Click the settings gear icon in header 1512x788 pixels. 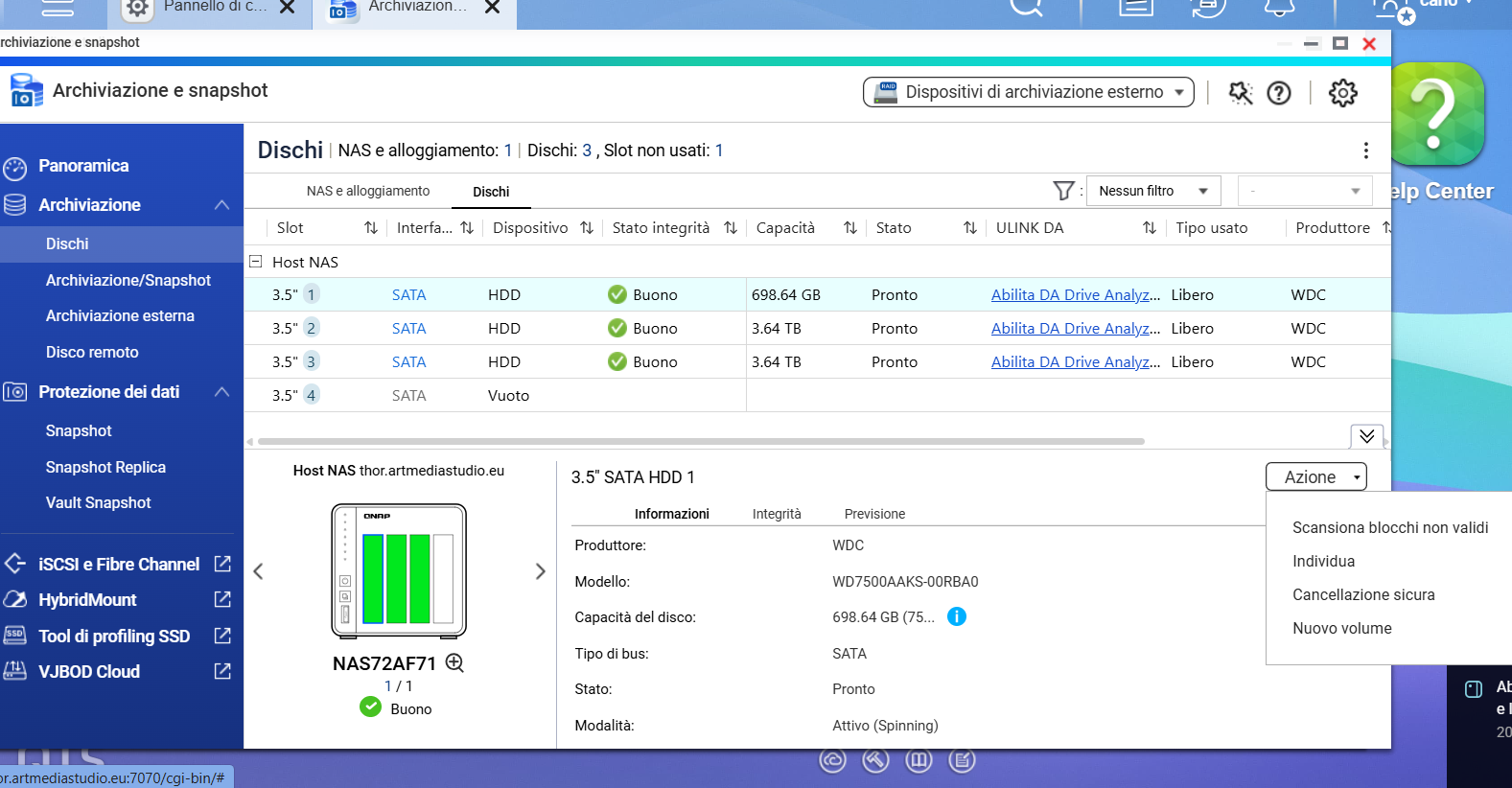pos(1342,93)
